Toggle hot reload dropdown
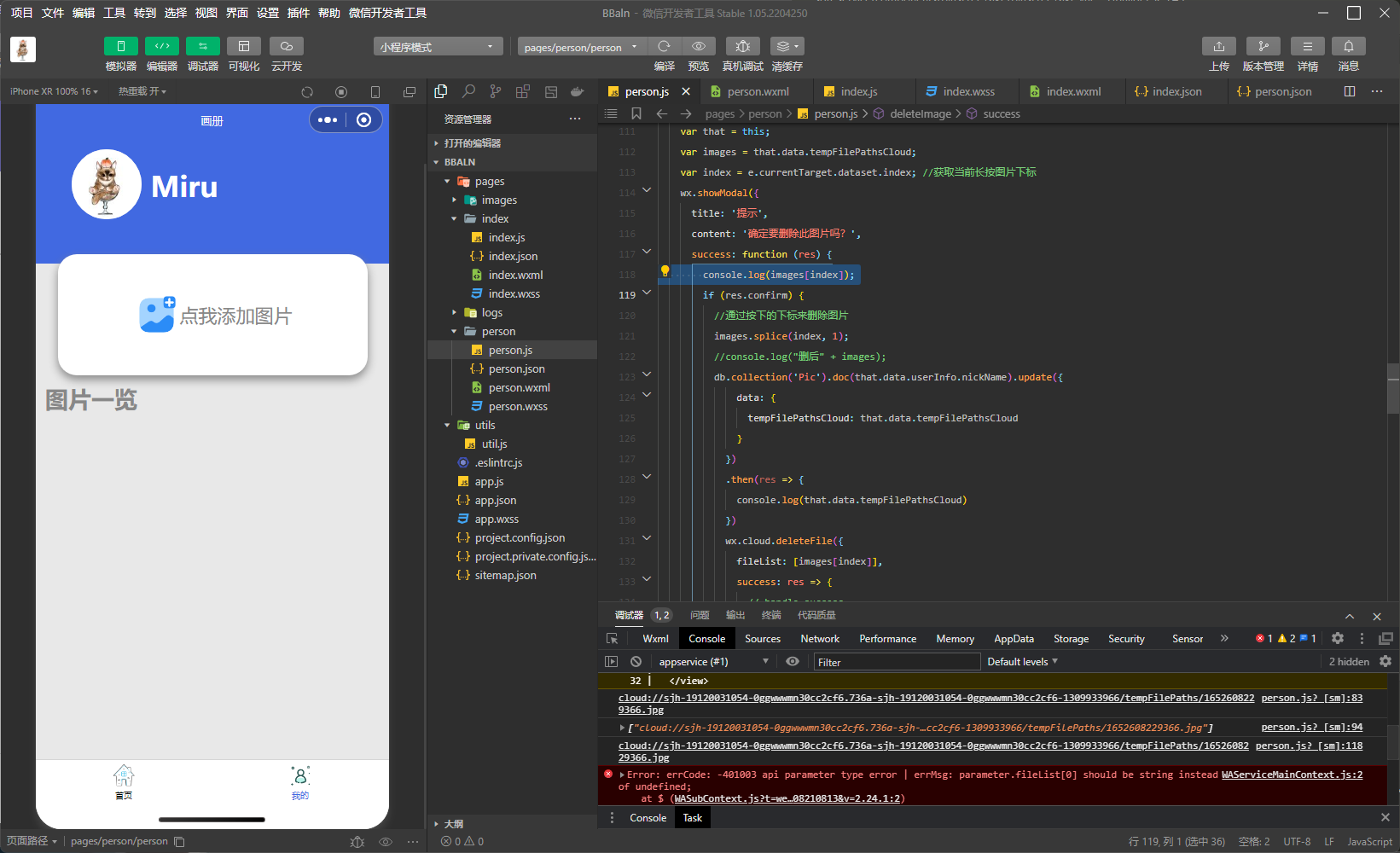The height and width of the screenshot is (853, 1400). (142, 91)
